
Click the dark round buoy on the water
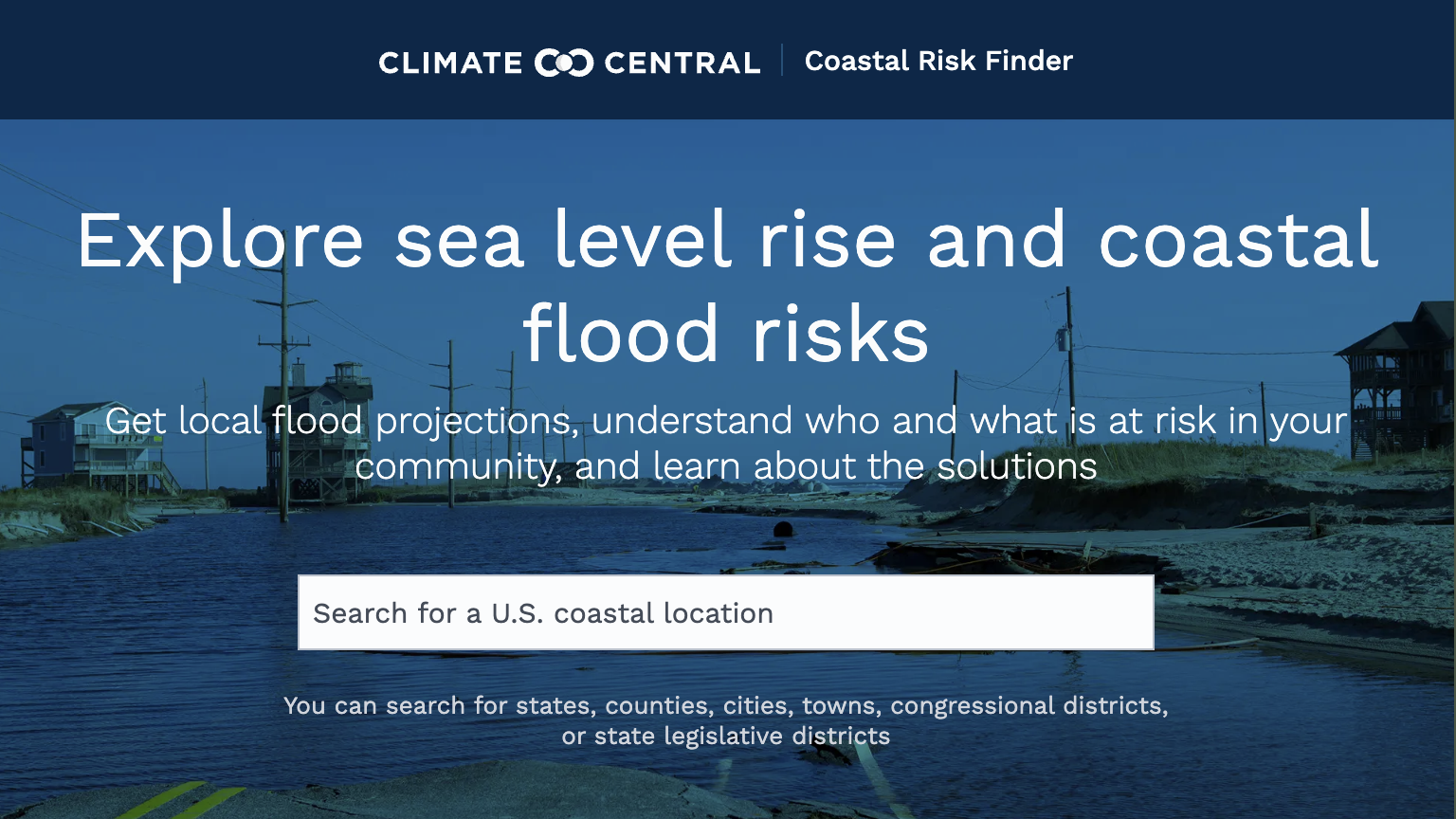coord(783,529)
